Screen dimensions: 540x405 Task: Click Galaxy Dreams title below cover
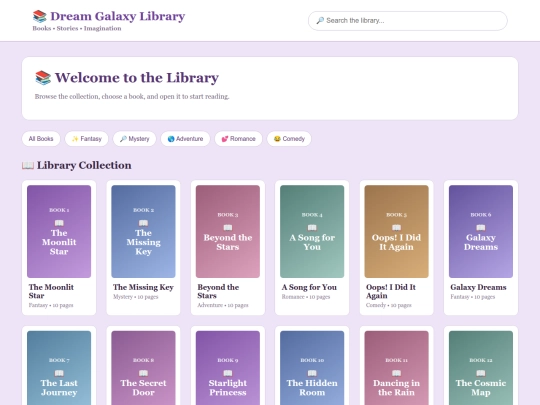pos(478,287)
